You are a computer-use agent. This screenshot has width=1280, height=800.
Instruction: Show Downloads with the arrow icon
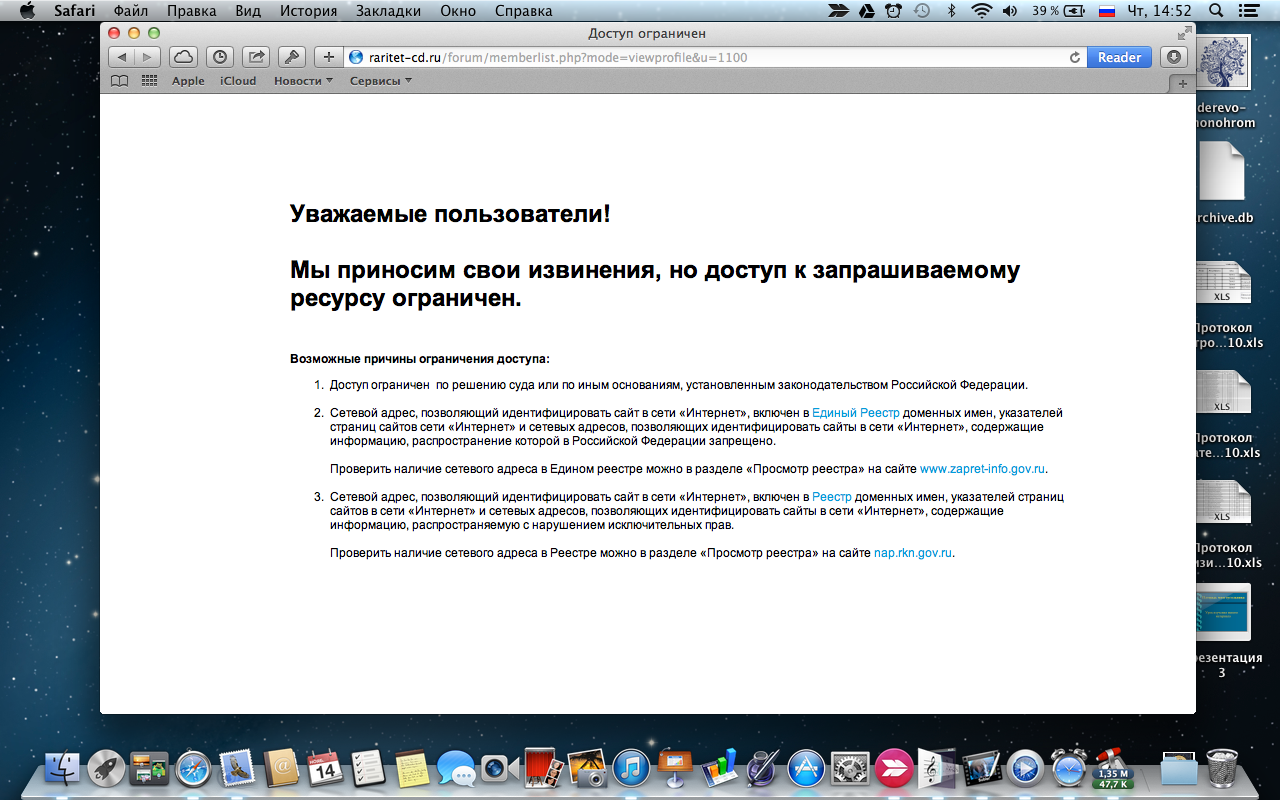pyautogui.click(x=1173, y=57)
